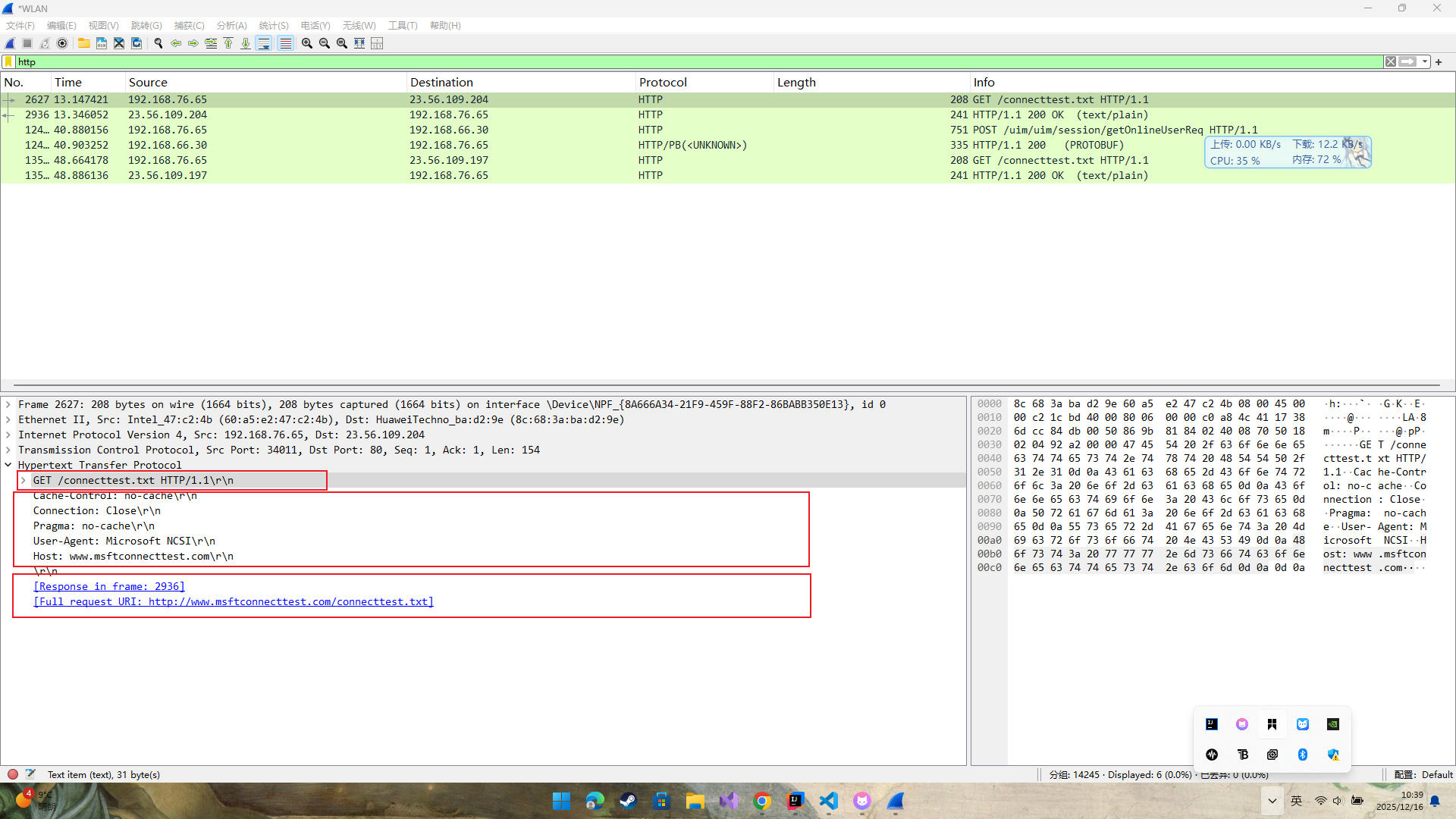Collapse the Hypertext Transfer Protocol node
Screen dimensions: 1456x819
[x=8, y=465]
